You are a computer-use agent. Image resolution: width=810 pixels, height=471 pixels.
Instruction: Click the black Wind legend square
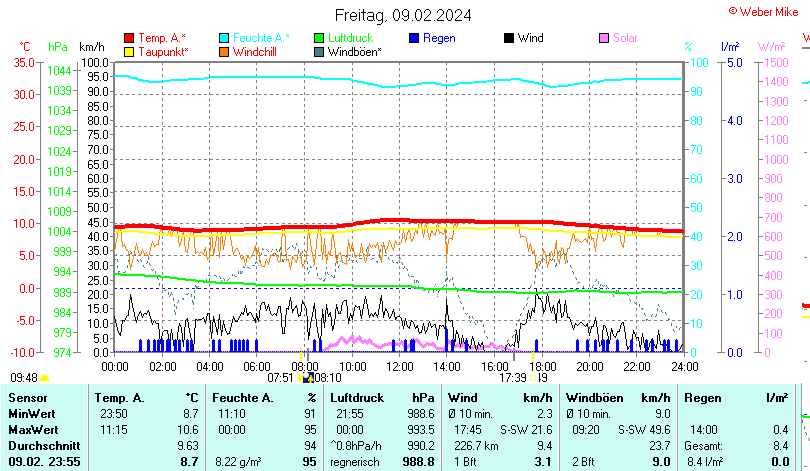509,38
